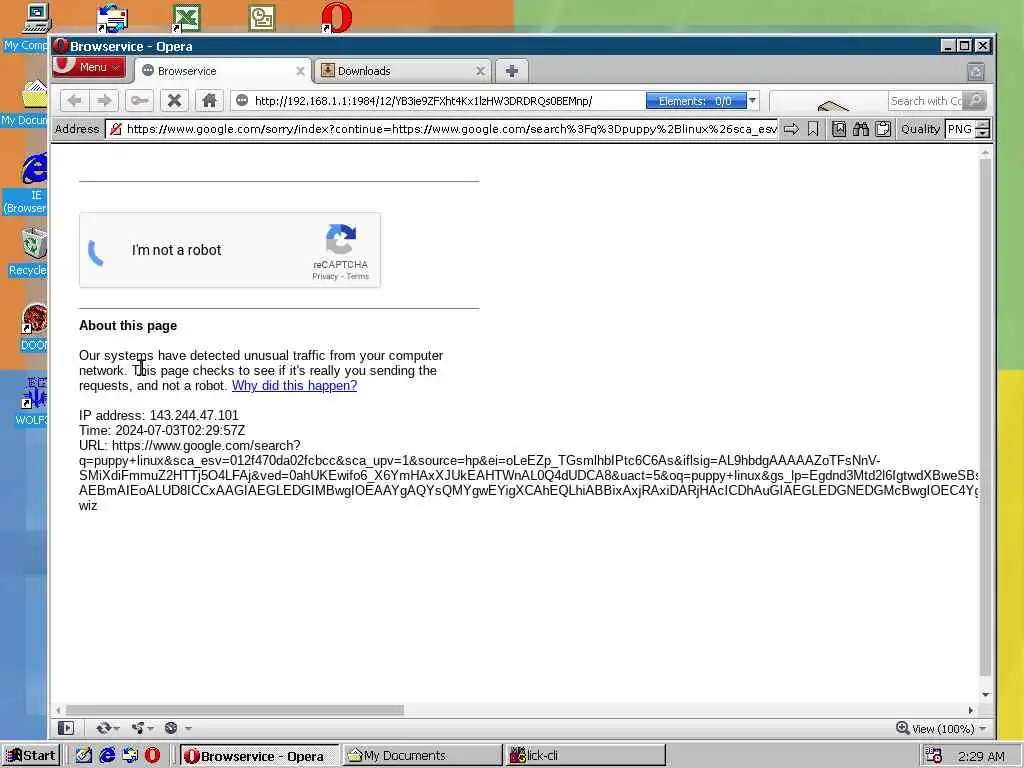1024x768 pixels.
Task: Open the Opera Unite status icon
Action: pos(138,728)
